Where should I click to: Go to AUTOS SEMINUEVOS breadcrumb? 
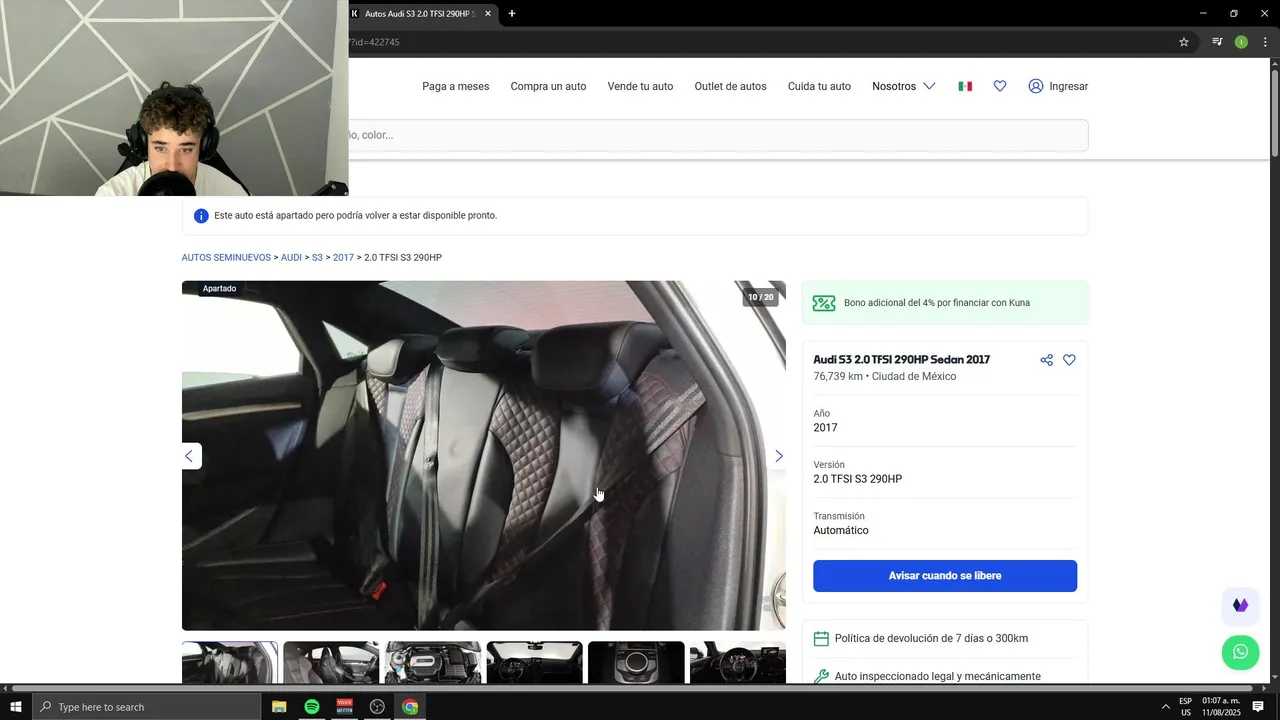[x=226, y=258]
